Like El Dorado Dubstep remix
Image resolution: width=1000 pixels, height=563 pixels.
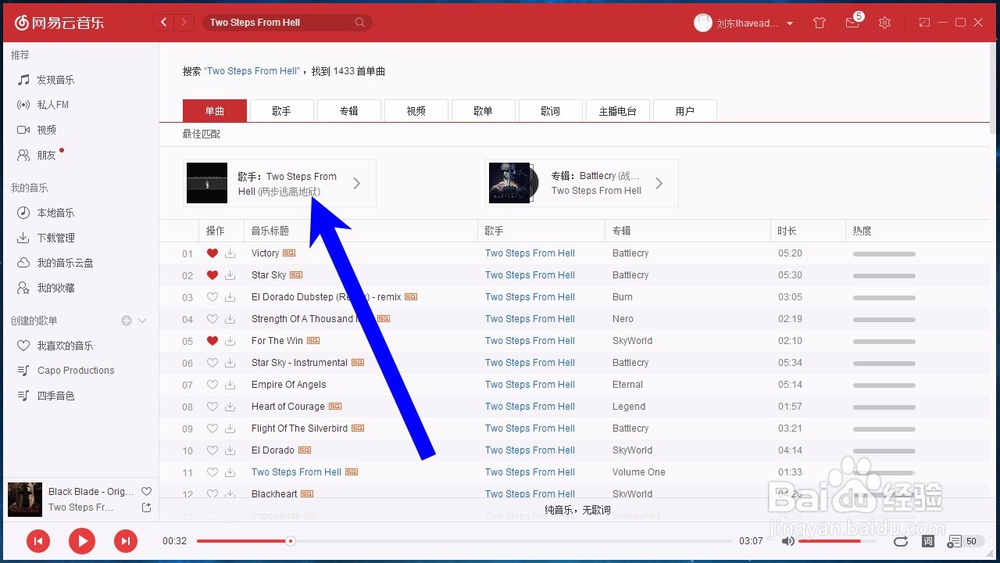pyautogui.click(x=212, y=297)
